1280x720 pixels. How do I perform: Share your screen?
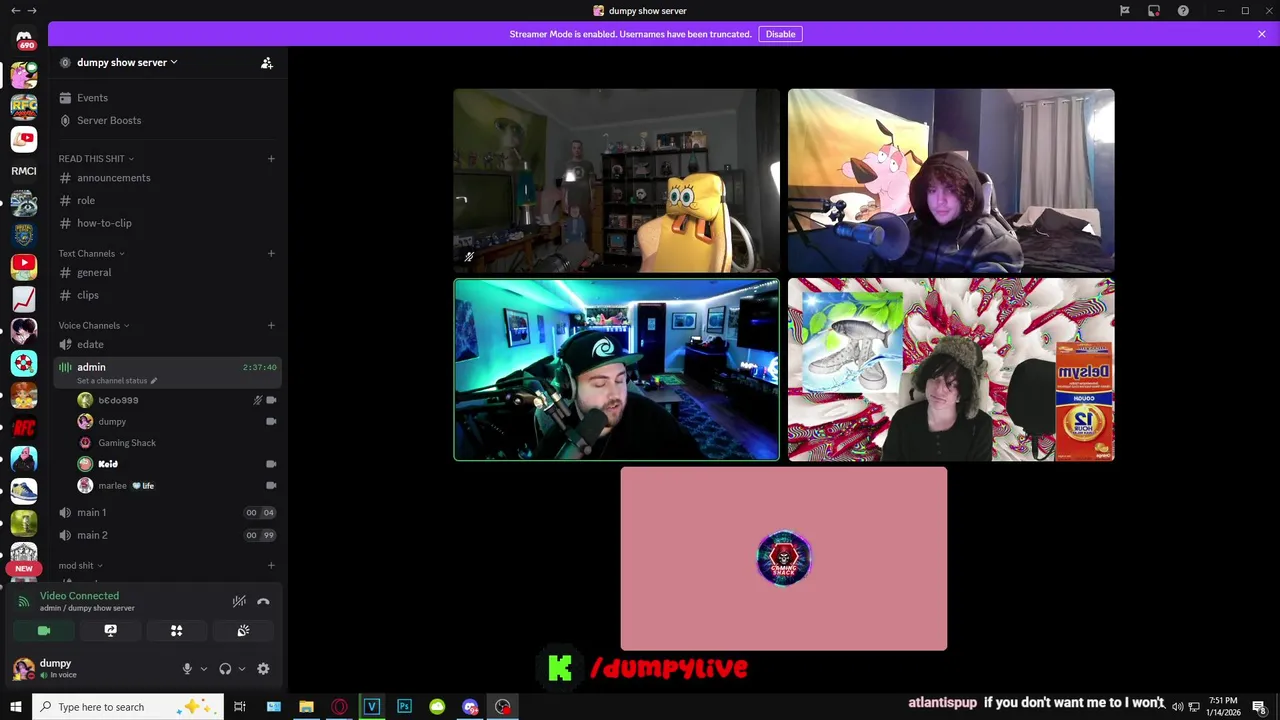pyautogui.click(x=110, y=630)
